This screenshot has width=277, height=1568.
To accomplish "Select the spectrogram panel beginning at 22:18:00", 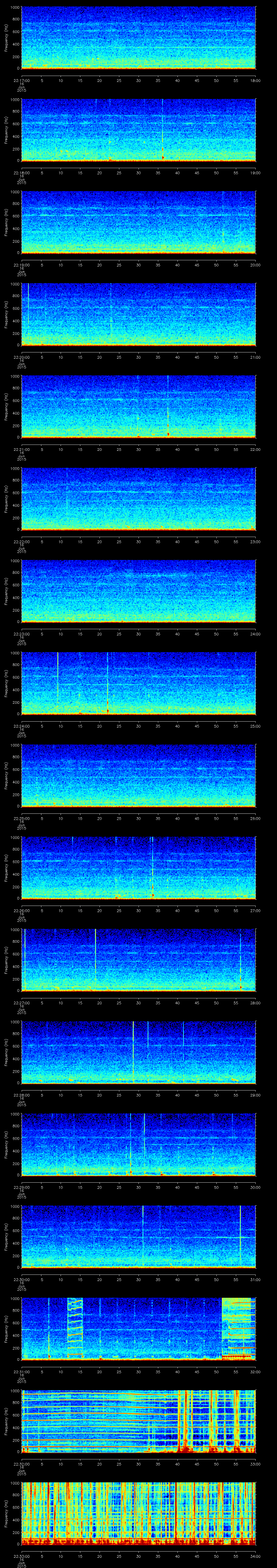I will coord(138,130).
